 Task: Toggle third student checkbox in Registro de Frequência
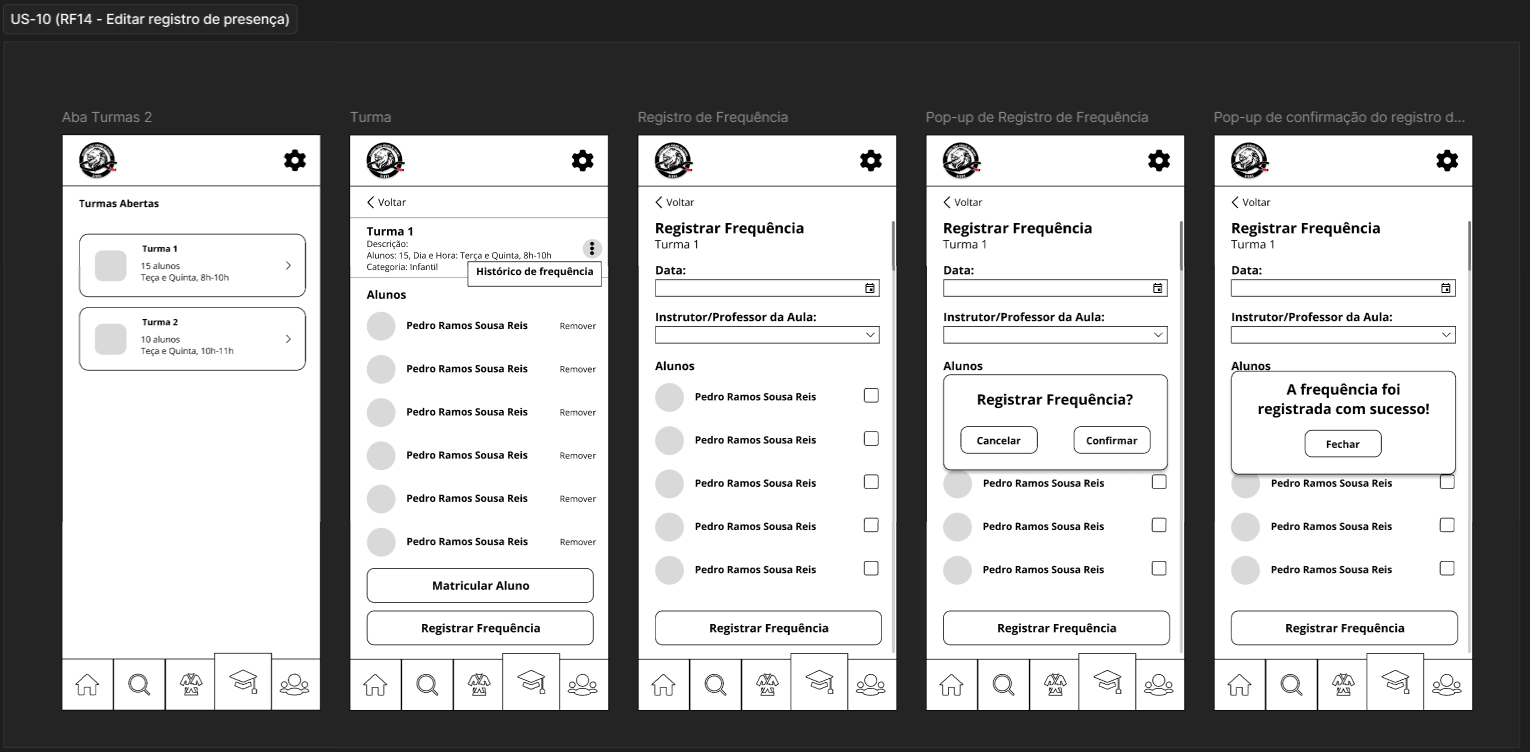tap(871, 481)
